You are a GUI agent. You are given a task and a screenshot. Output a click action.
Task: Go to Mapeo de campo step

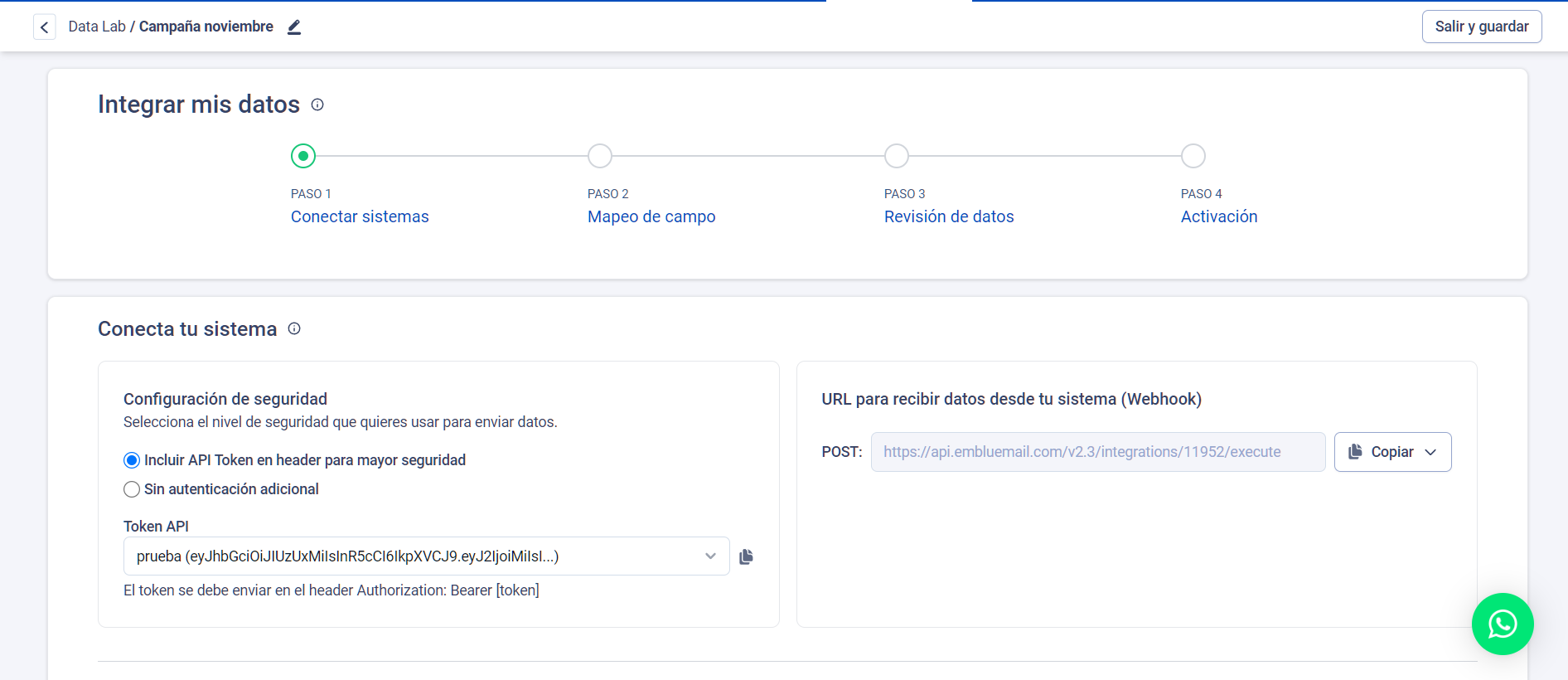pos(651,216)
